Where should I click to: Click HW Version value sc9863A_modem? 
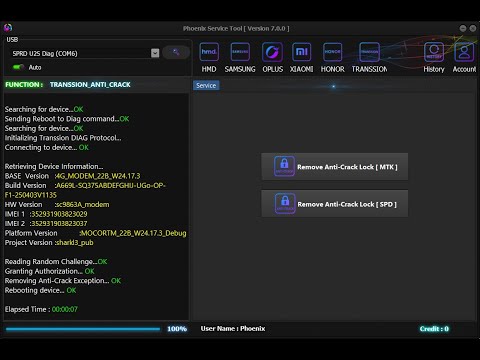coord(82,204)
